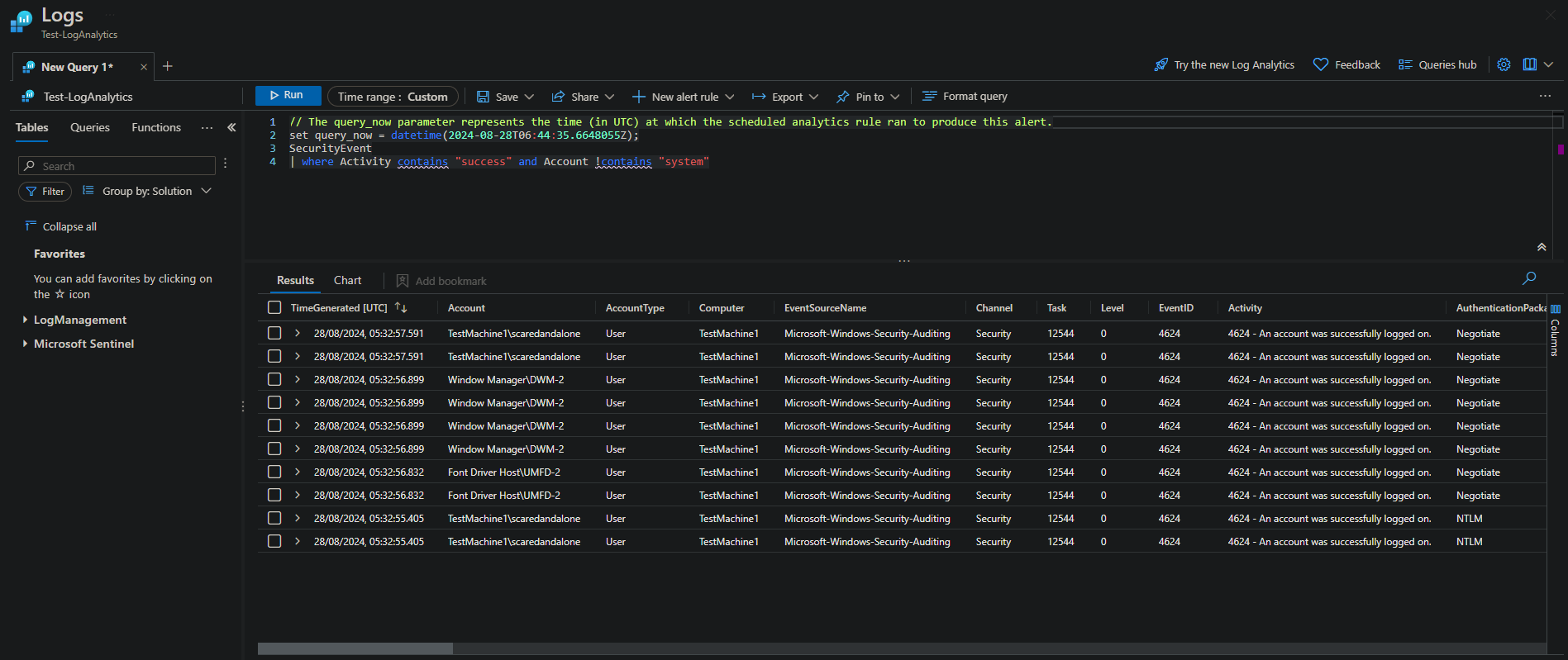This screenshot has height=660, width=1568.
Task: Expand the first 05:32:57.591 result row
Action: [x=298, y=333]
